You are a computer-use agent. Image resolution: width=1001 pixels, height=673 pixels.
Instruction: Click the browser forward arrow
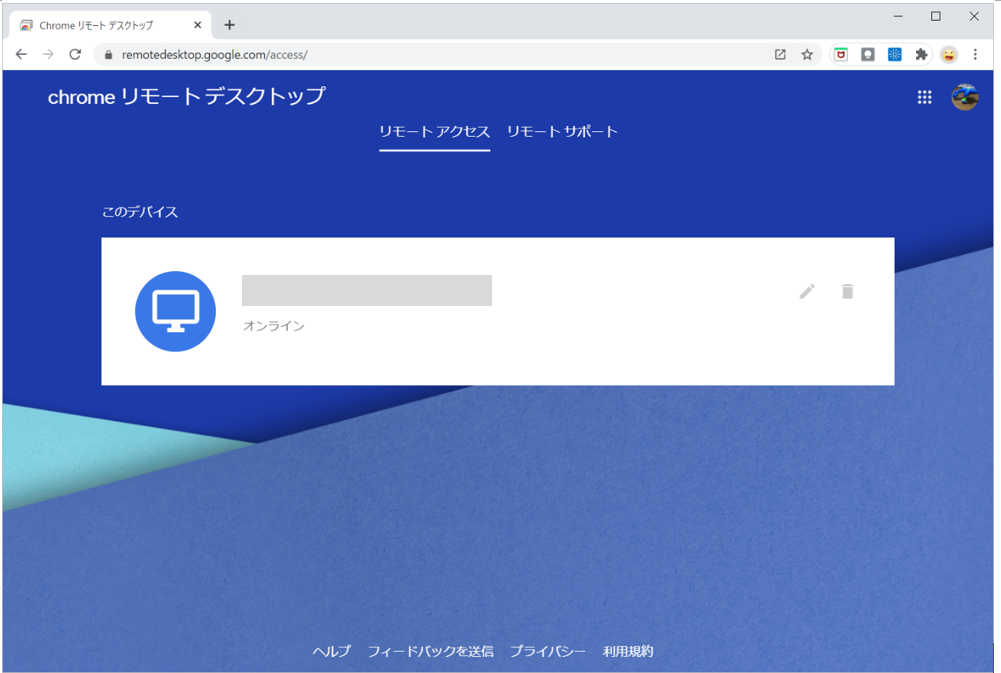coord(48,54)
